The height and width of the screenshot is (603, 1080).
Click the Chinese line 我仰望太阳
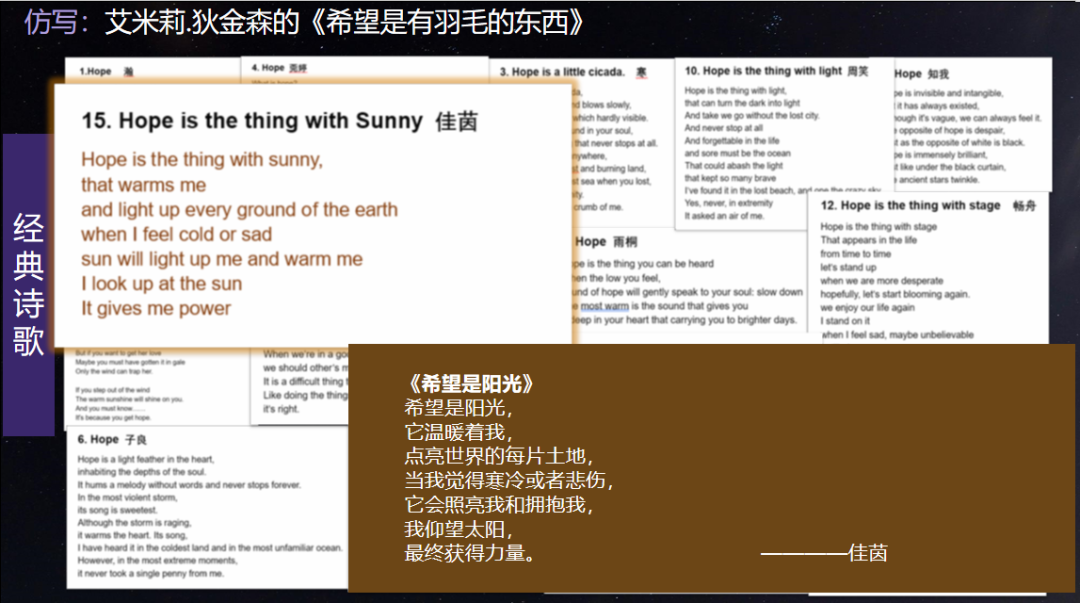click(458, 529)
